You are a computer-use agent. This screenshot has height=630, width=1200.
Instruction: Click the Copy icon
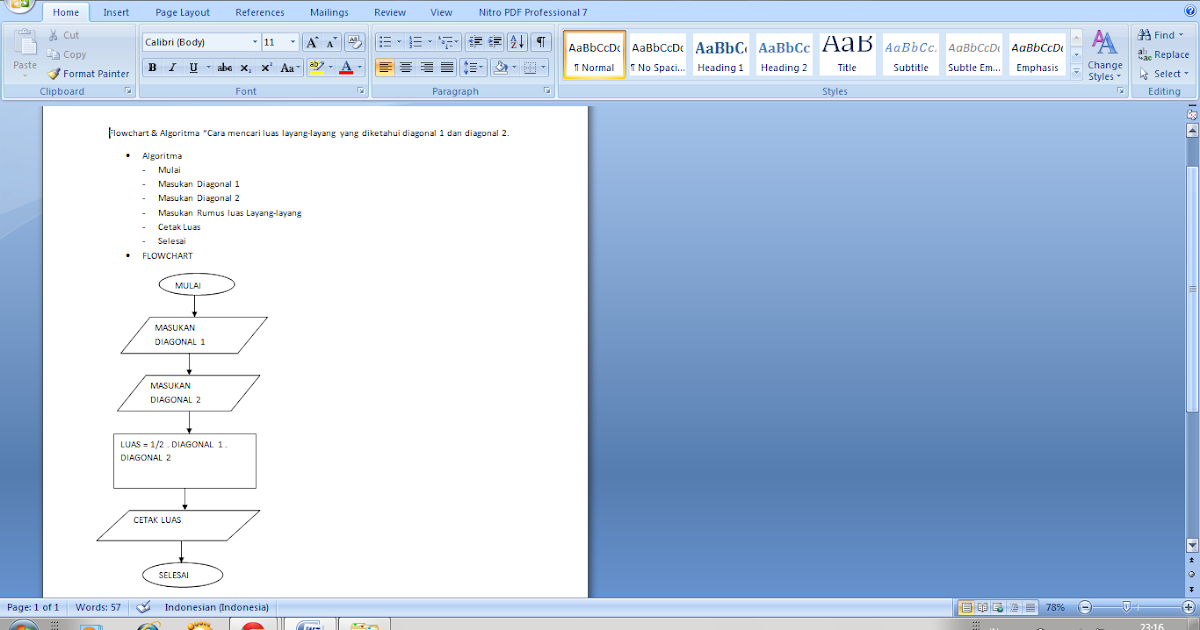(52, 54)
